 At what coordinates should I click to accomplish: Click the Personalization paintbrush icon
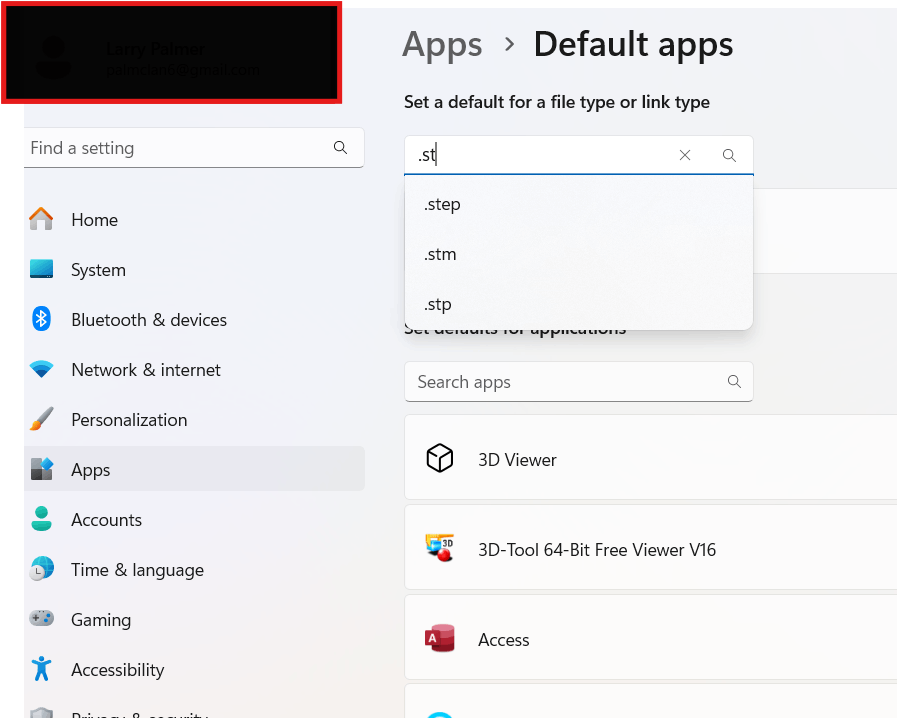[x=41, y=419]
